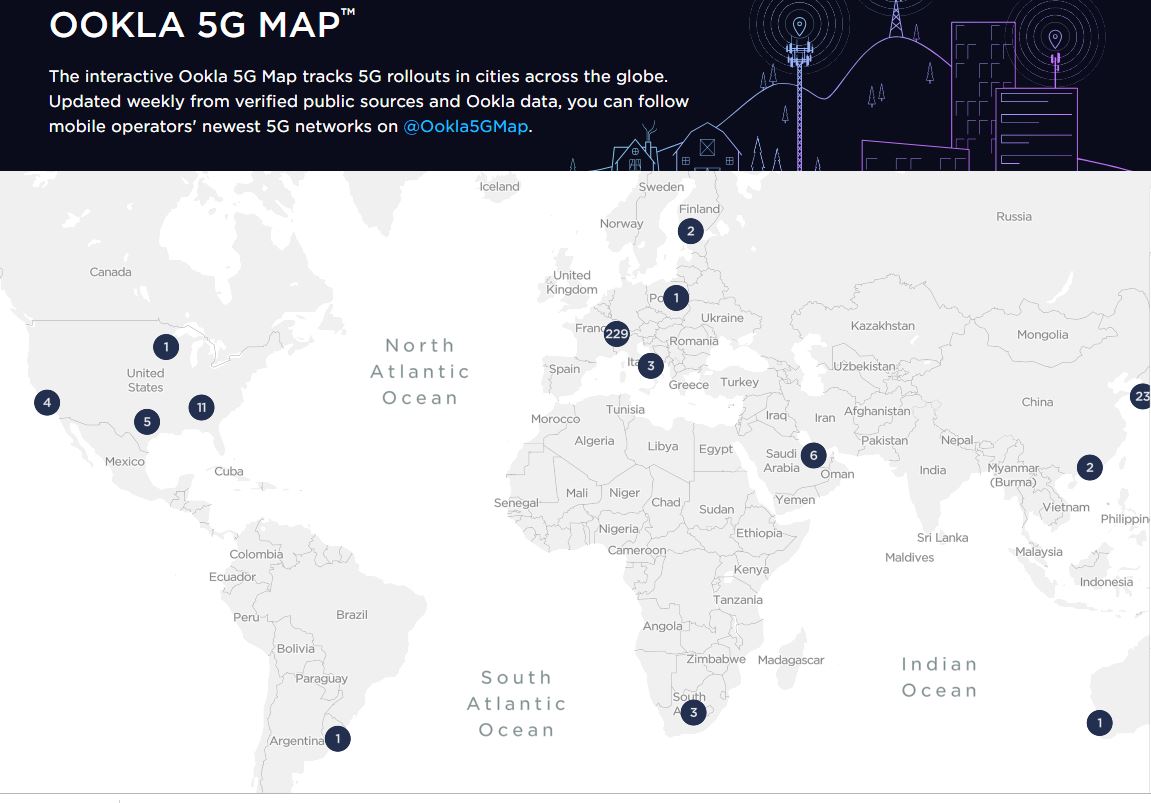
Task: Click the 1 marker over Poland
Action: point(676,298)
